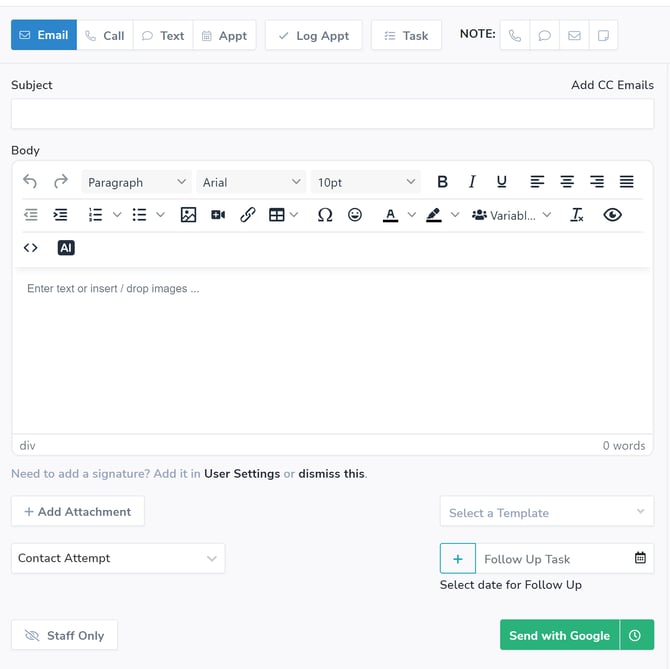670x669 pixels.
Task: Click the insert image icon
Action: 188,215
